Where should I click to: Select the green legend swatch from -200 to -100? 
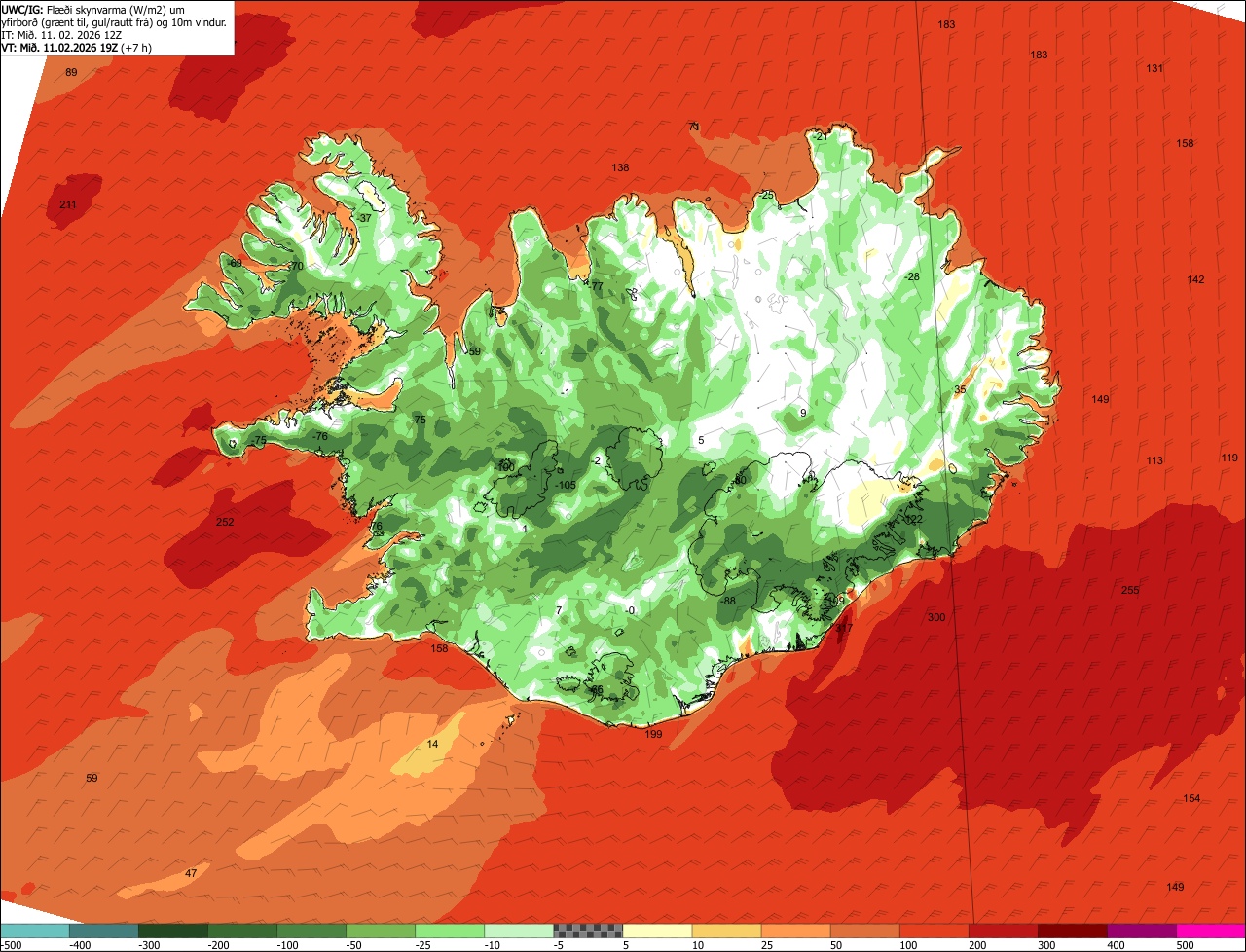242,931
